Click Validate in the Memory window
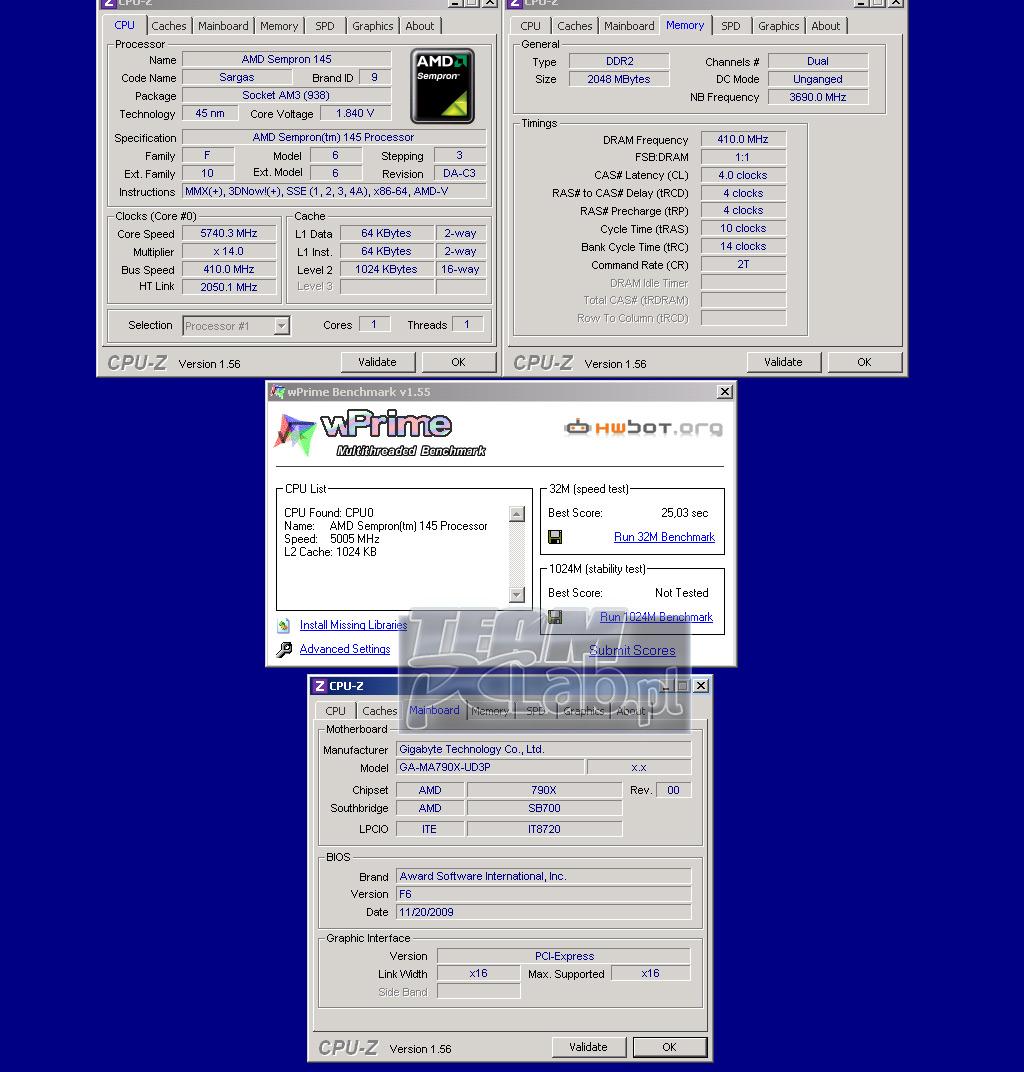 pos(783,362)
